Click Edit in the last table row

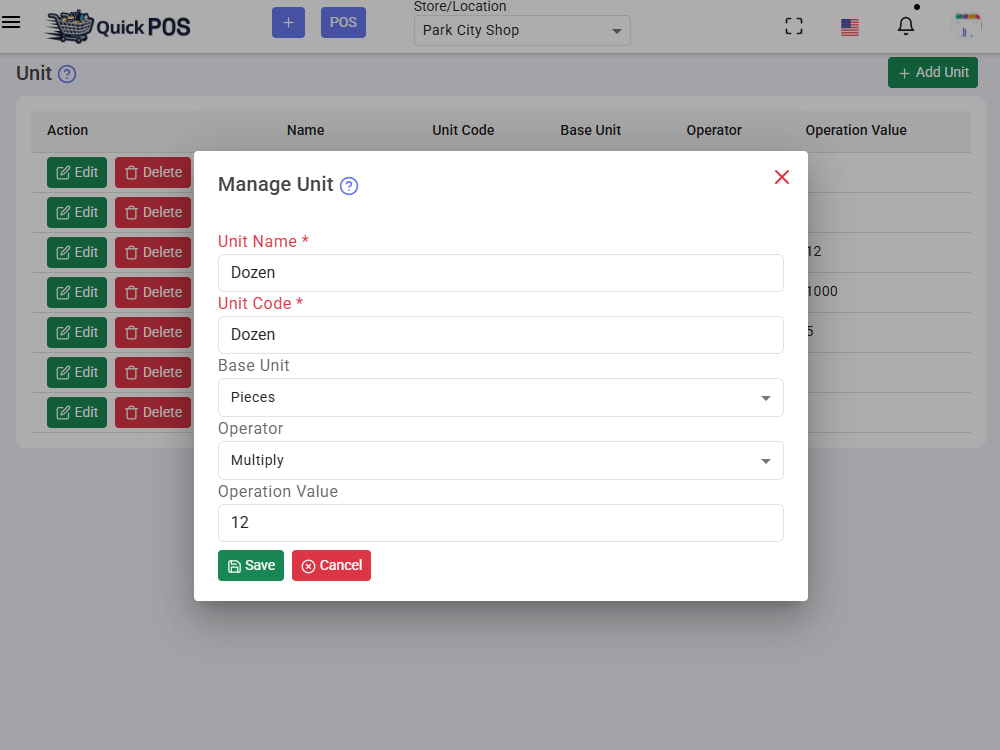(x=77, y=413)
